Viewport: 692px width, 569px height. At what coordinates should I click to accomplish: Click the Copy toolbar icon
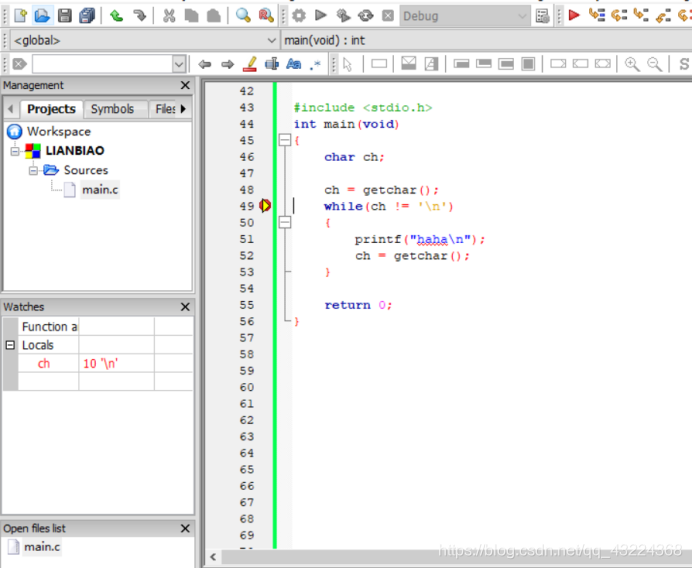[x=192, y=16]
